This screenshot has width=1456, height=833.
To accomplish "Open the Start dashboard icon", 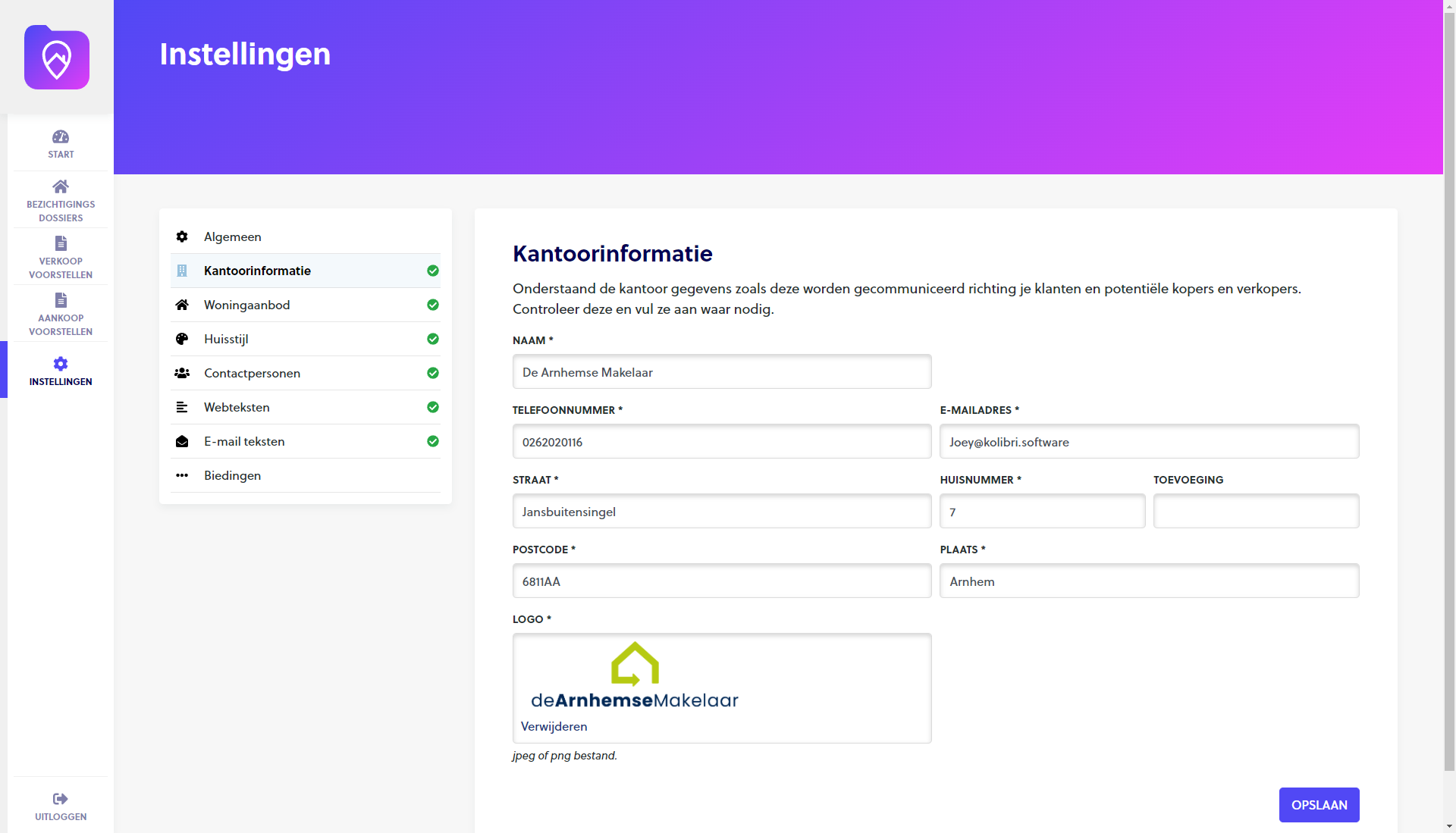I will [x=61, y=136].
